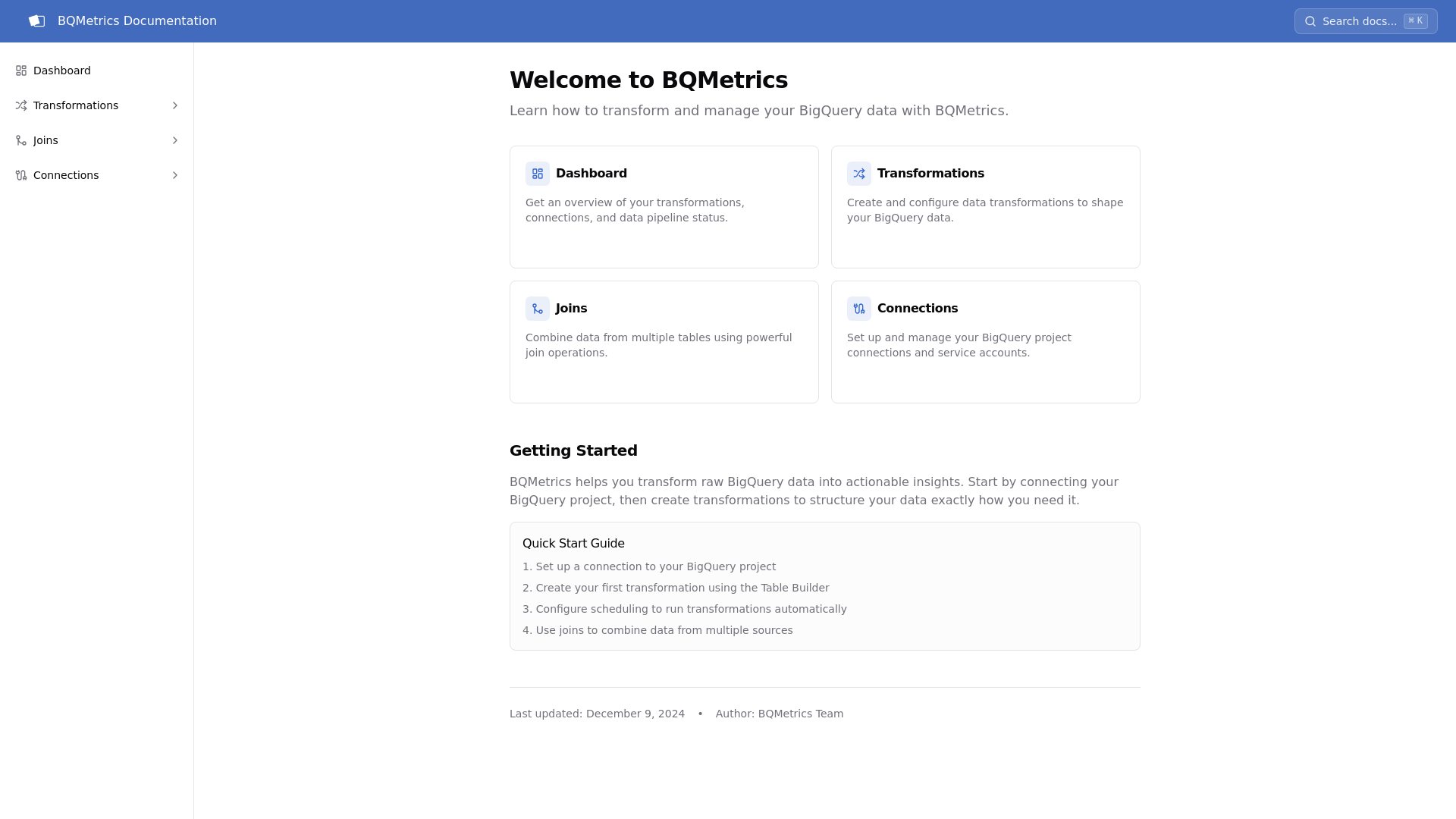Image resolution: width=1456 pixels, height=819 pixels.
Task: Click the Dashboard card description text
Action: (x=635, y=210)
